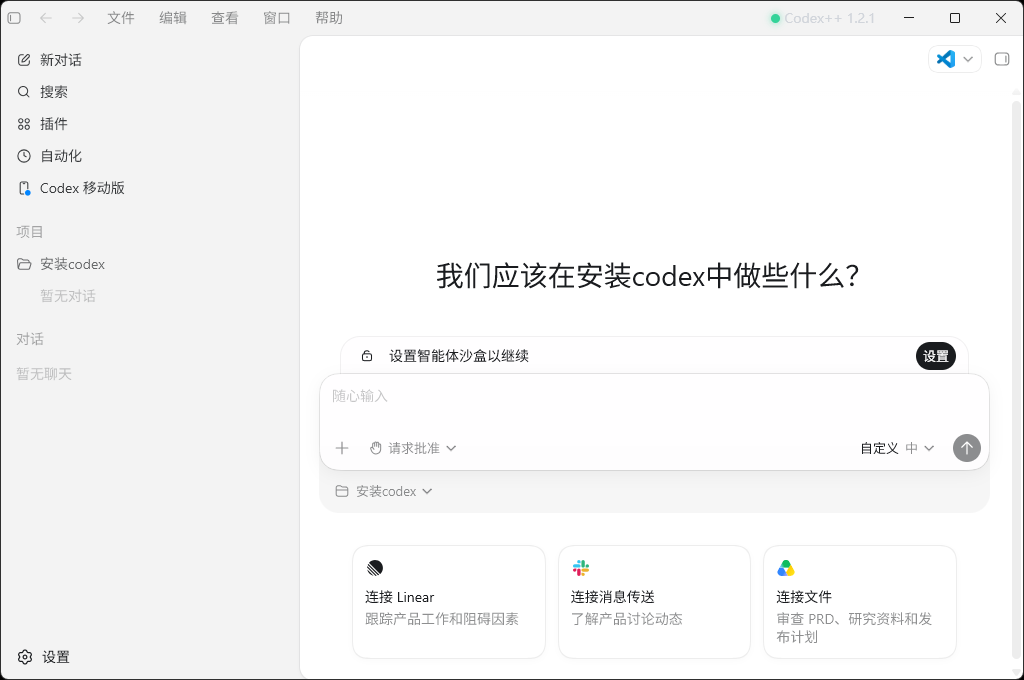Click the hand icon beside 请求批准
Viewport: 1024px width, 680px height.
pyautogui.click(x=376, y=448)
